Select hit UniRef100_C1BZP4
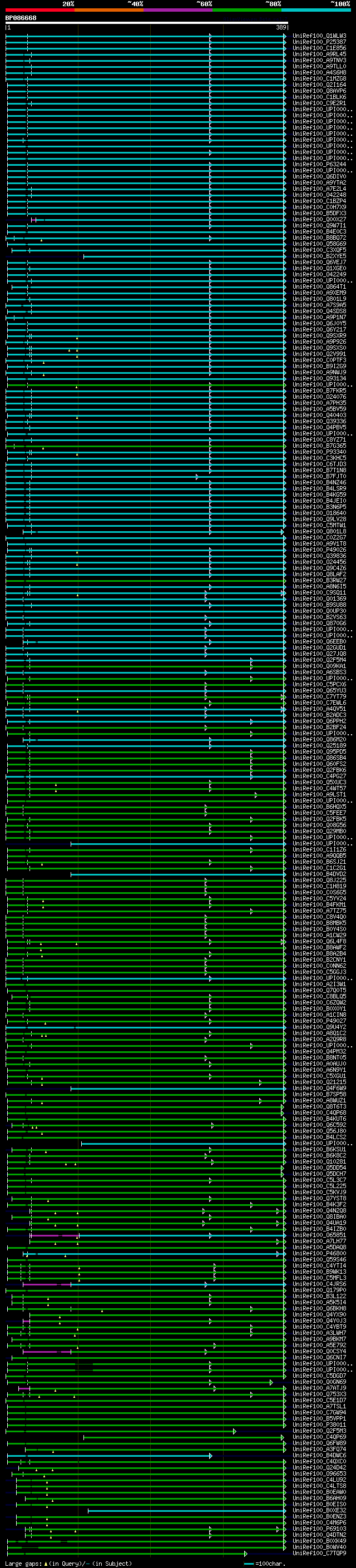This screenshot has height=1568, width=356. 319,201
